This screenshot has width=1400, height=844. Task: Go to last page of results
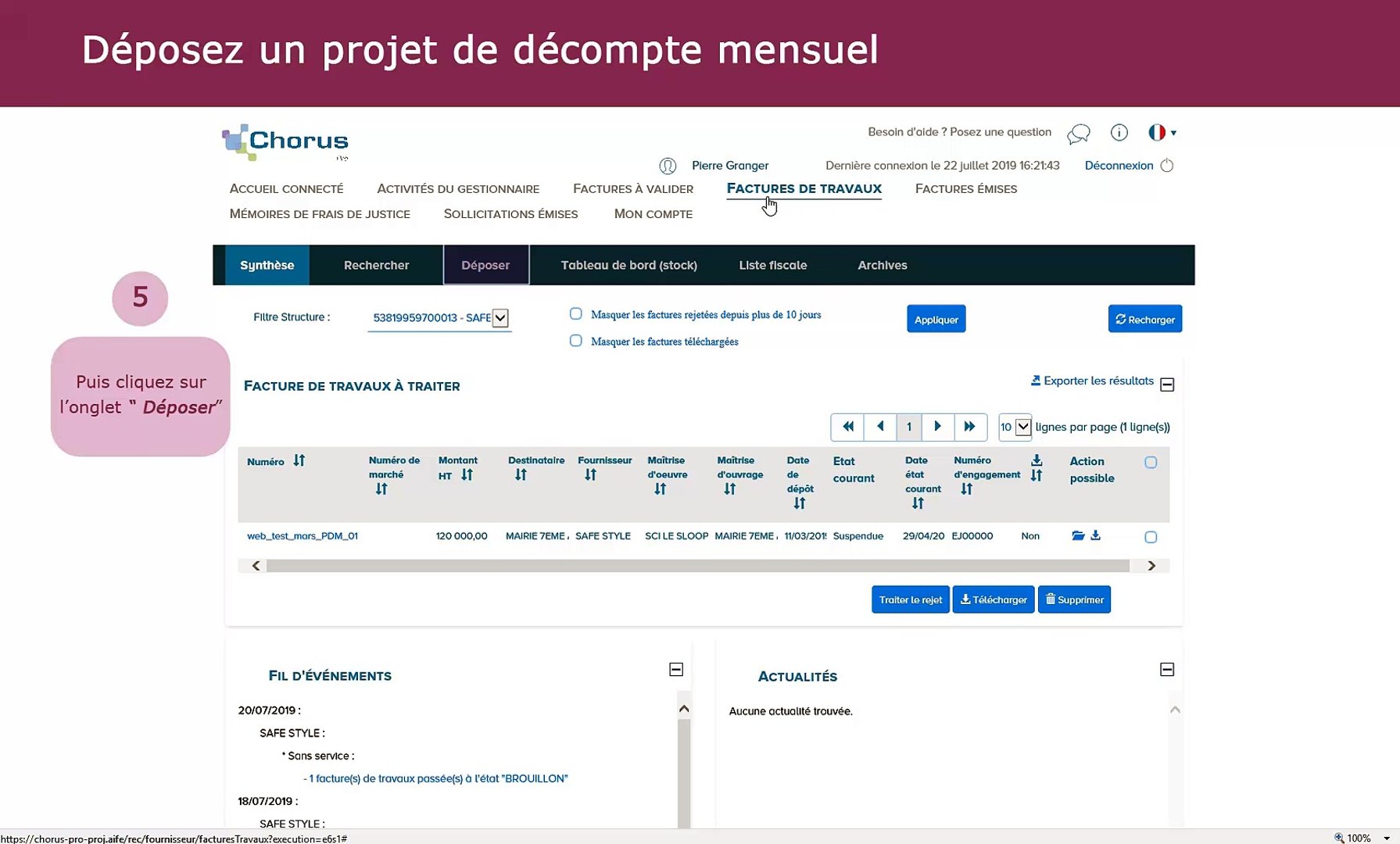click(x=970, y=427)
